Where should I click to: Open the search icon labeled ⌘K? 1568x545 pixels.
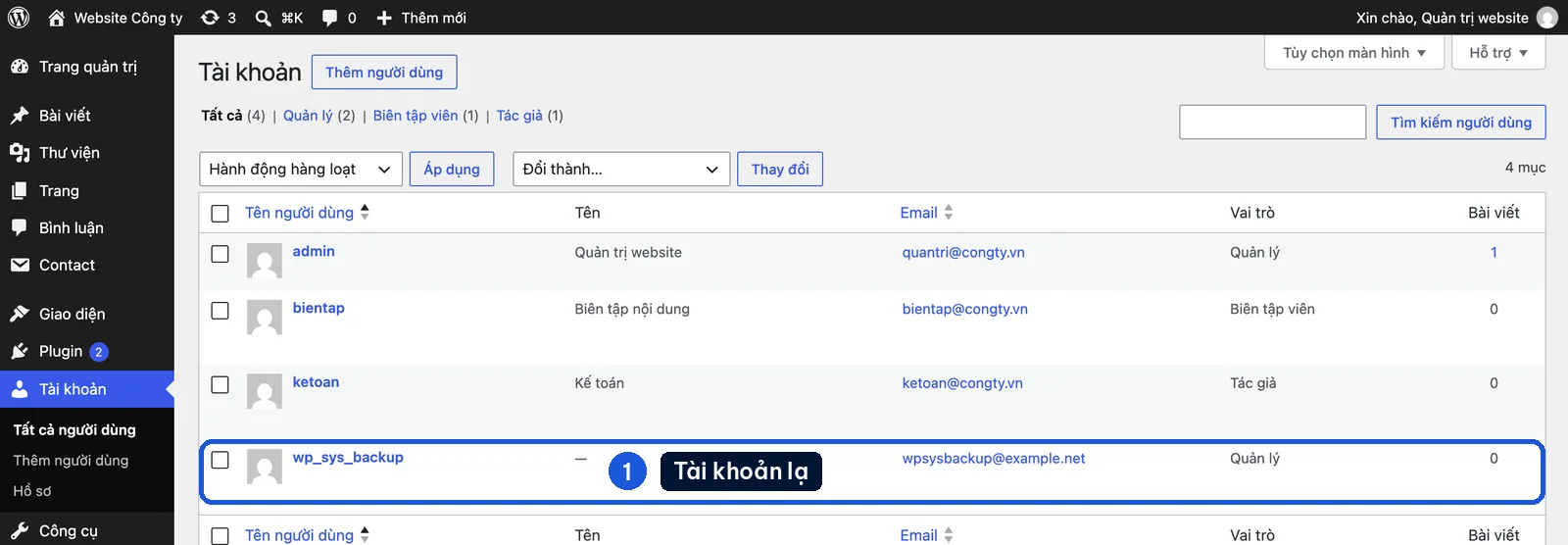(x=264, y=18)
